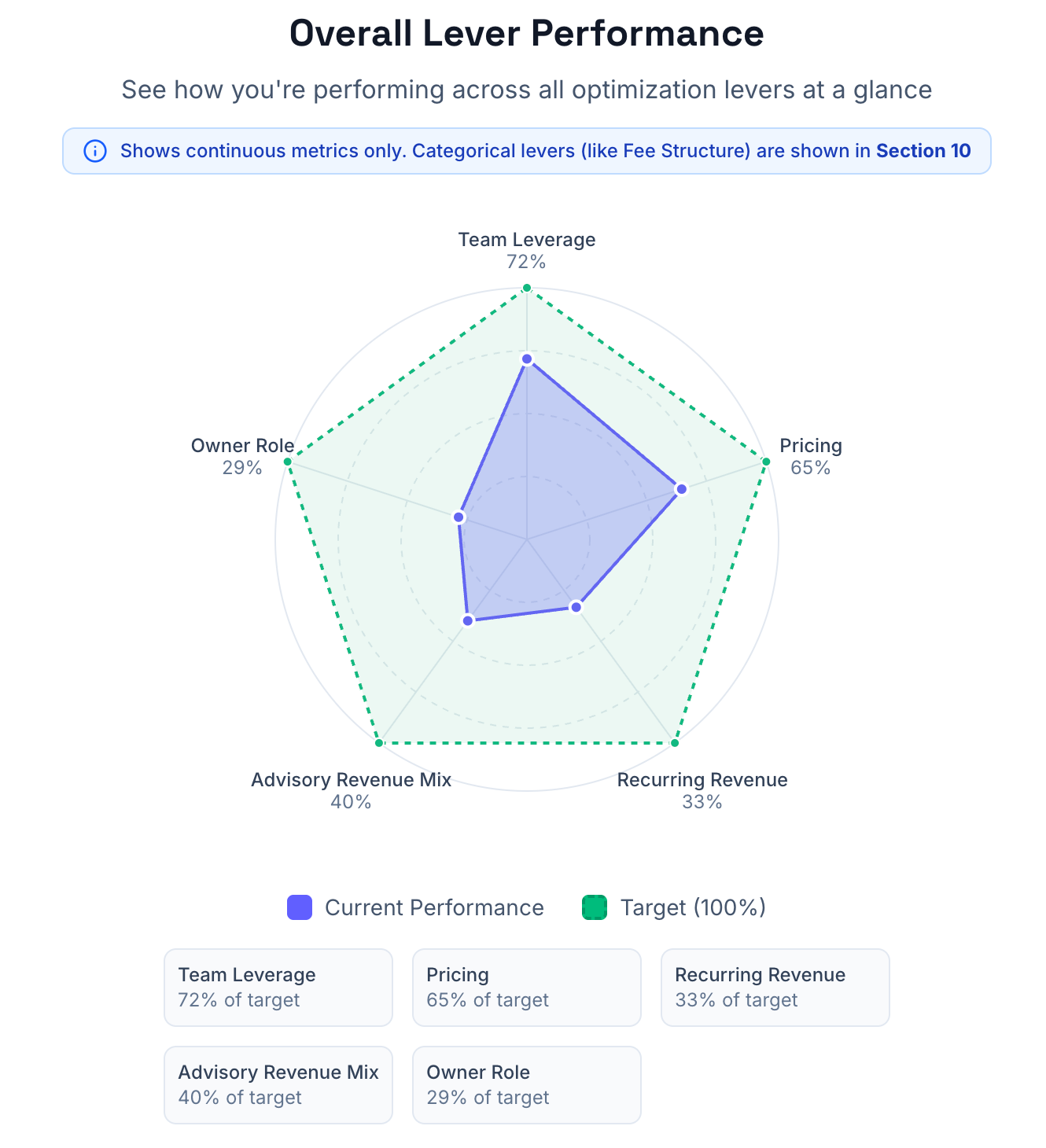
Task: Click the Recurring Revenue purple data point
Action: pos(576,607)
